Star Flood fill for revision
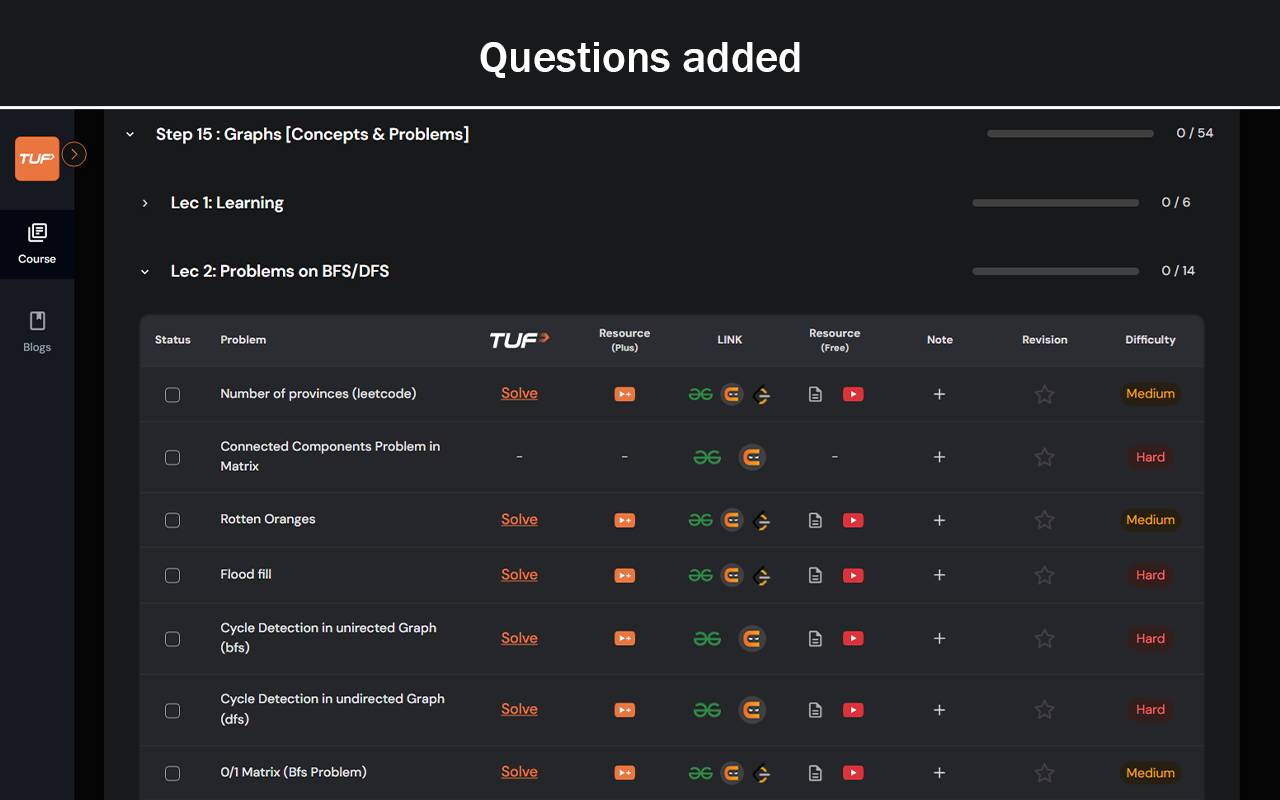Image resolution: width=1280 pixels, height=800 pixels. (1044, 575)
